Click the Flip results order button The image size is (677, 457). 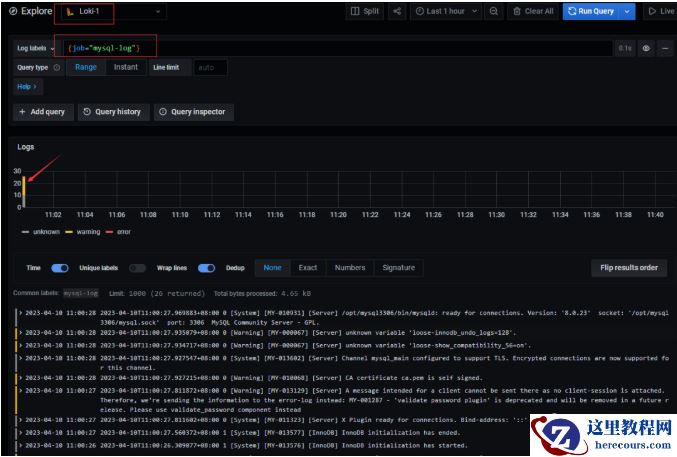pos(628,268)
